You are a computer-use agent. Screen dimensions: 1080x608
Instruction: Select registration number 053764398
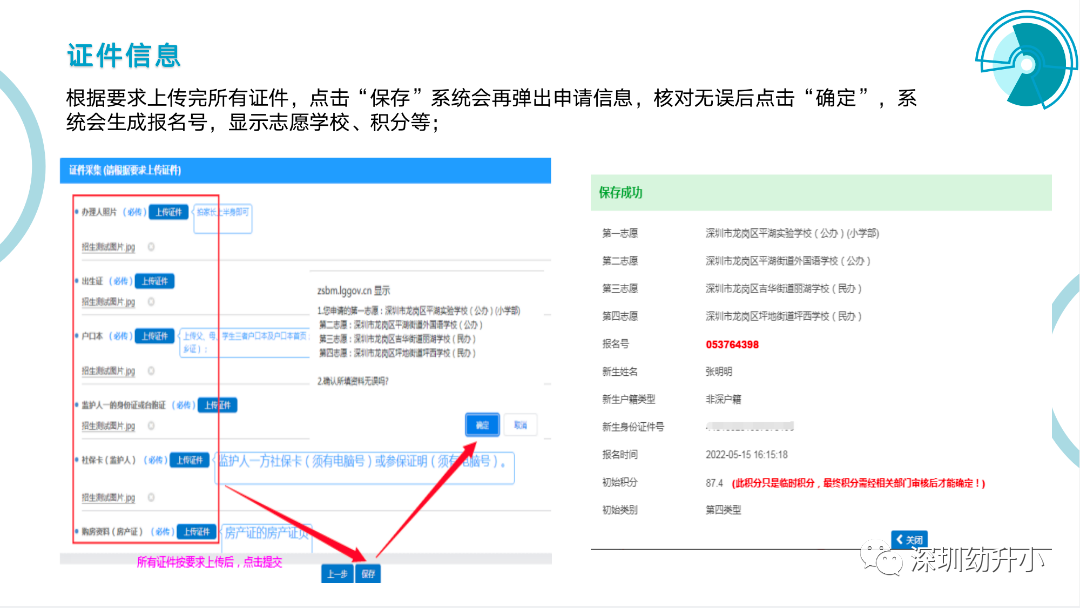coord(732,344)
